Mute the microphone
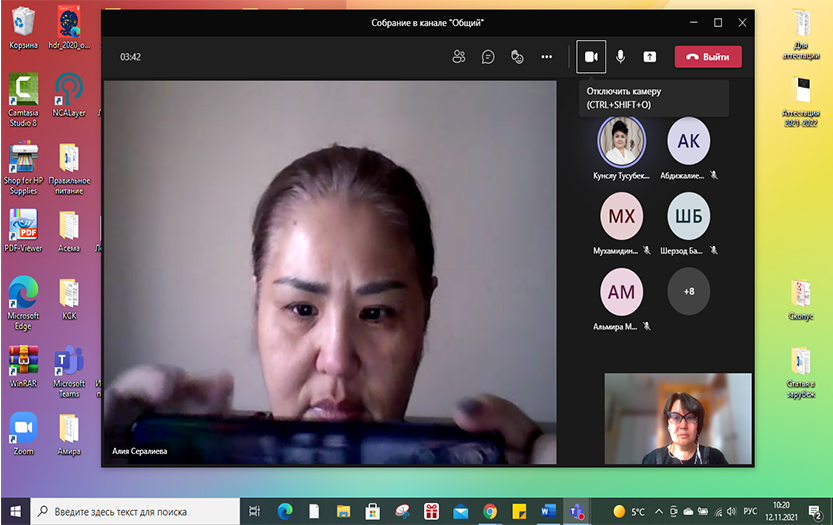The width and height of the screenshot is (833, 525). click(x=621, y=57)
